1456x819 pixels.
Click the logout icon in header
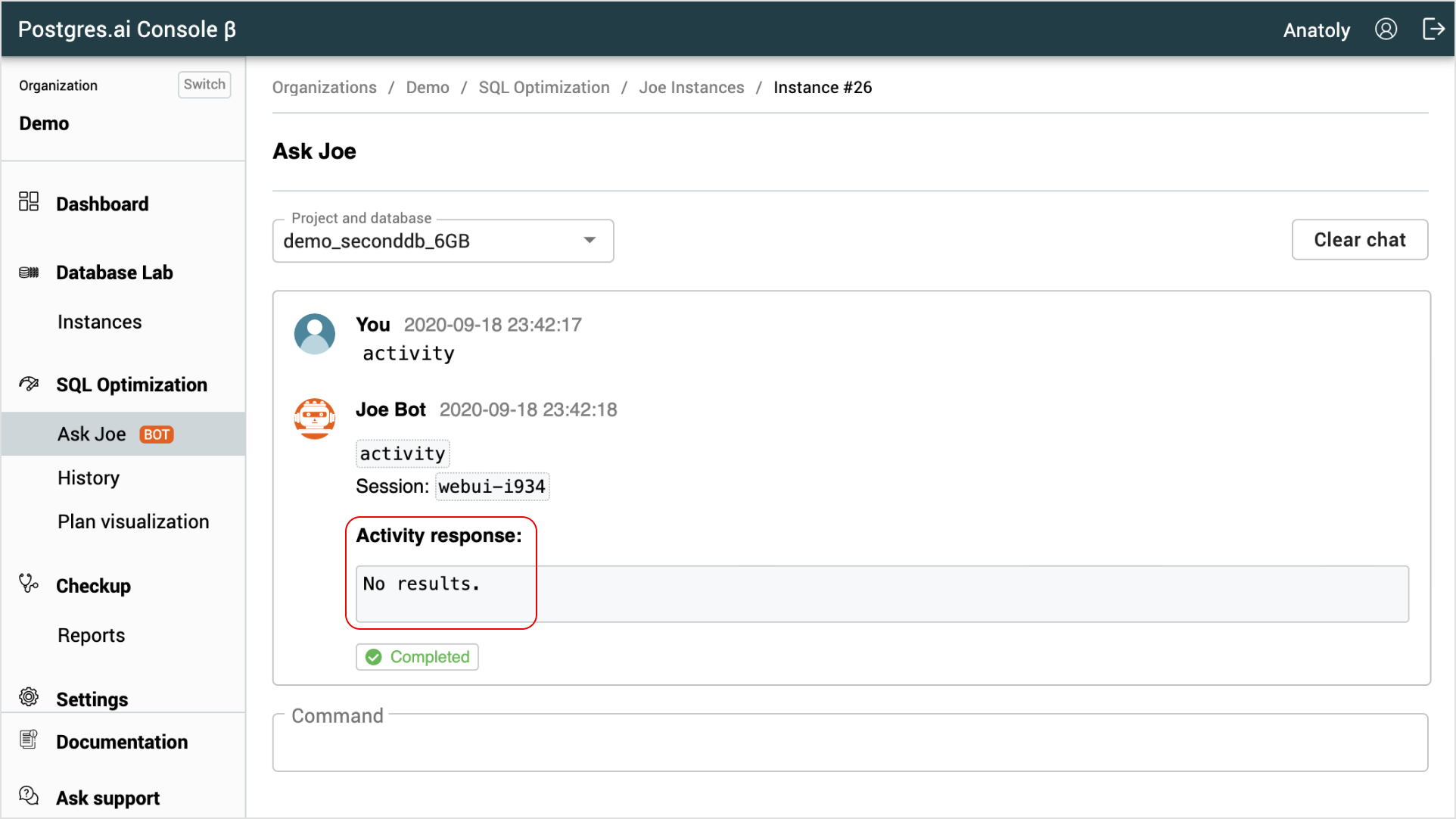1433,30
